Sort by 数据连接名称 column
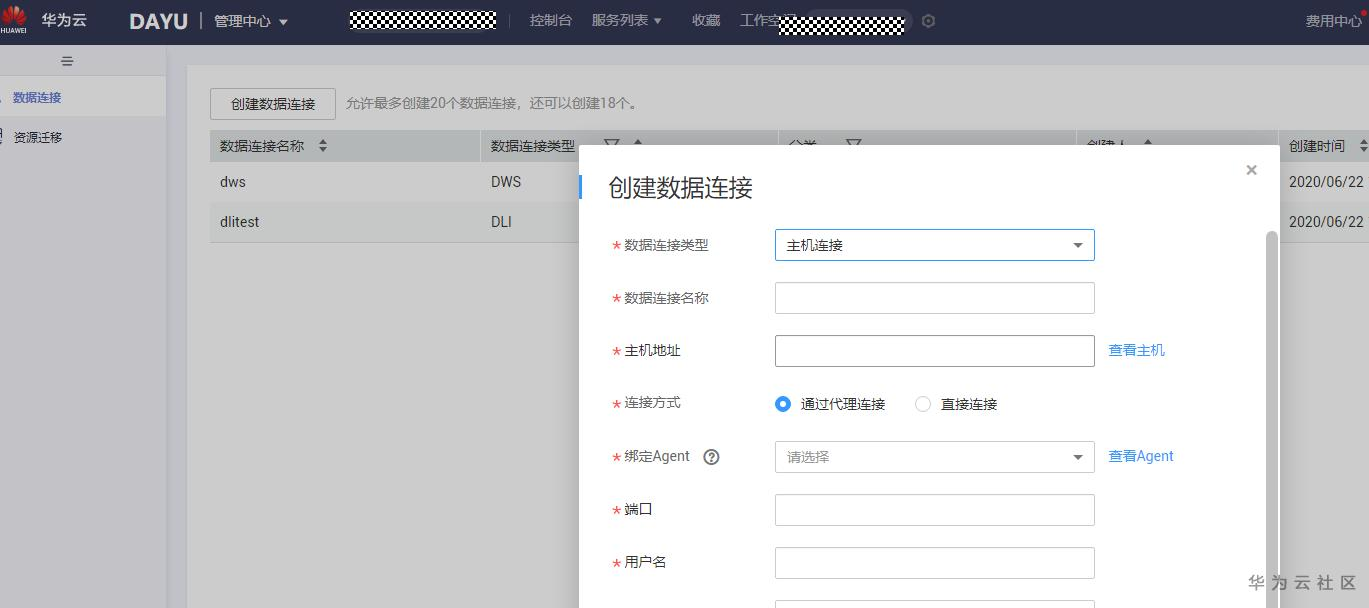Viewport: 1369px width, 608px height. point(322,146)
